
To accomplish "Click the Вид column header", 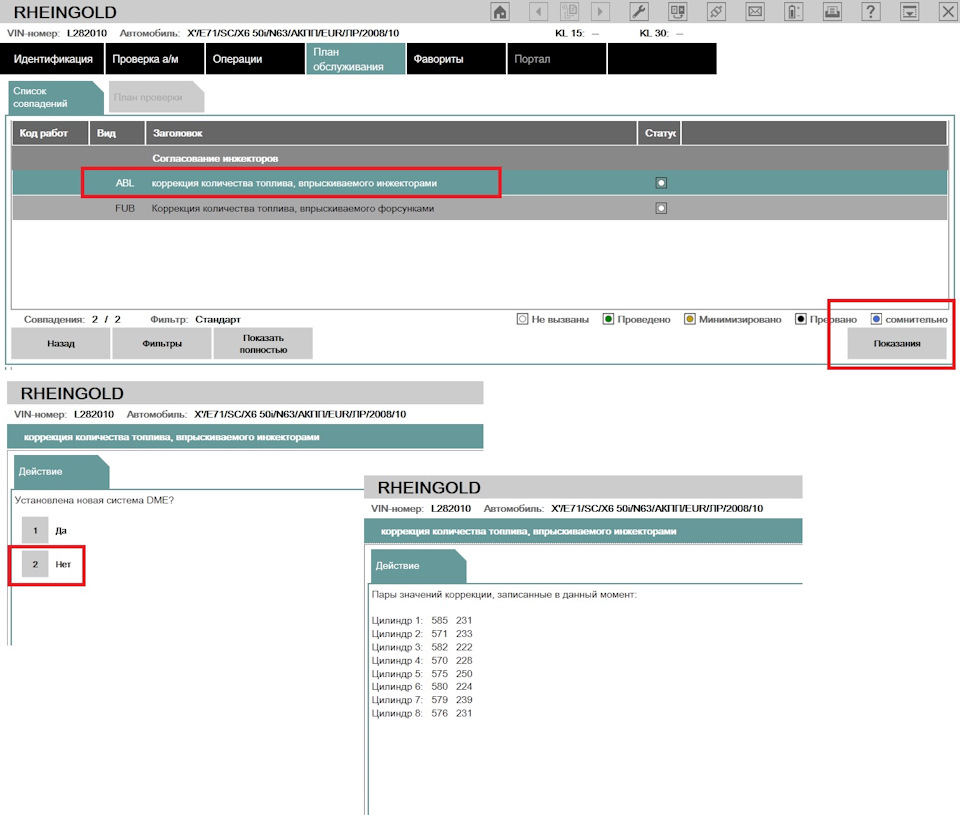I will (118, 133).
